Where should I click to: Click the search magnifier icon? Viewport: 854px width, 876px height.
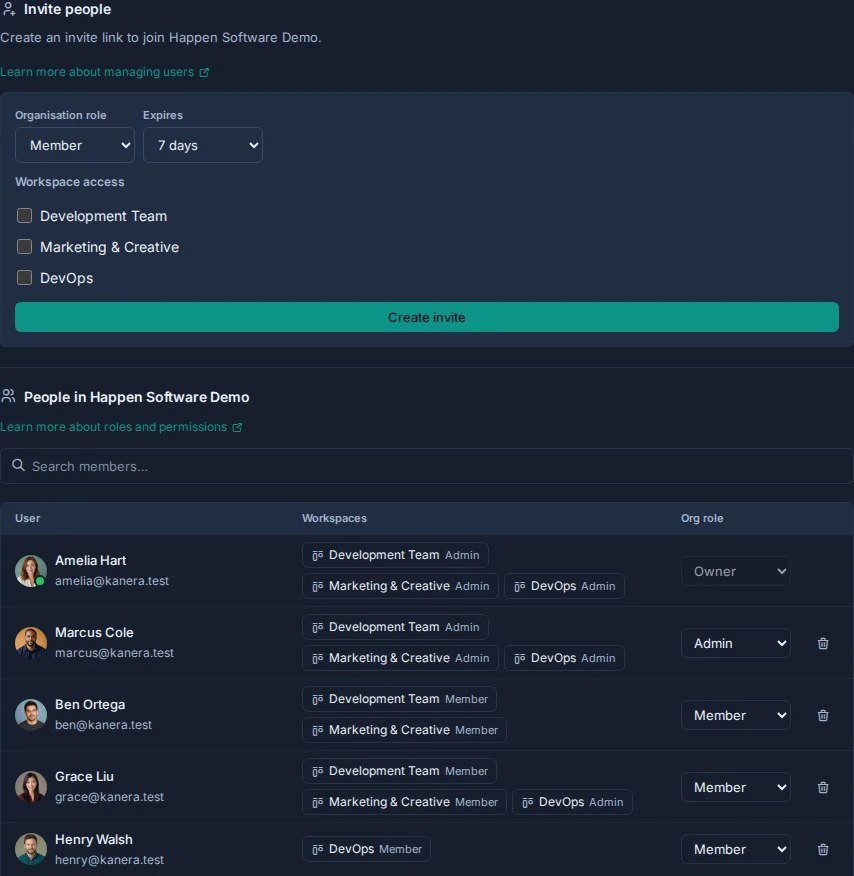[x=18, y=465]
